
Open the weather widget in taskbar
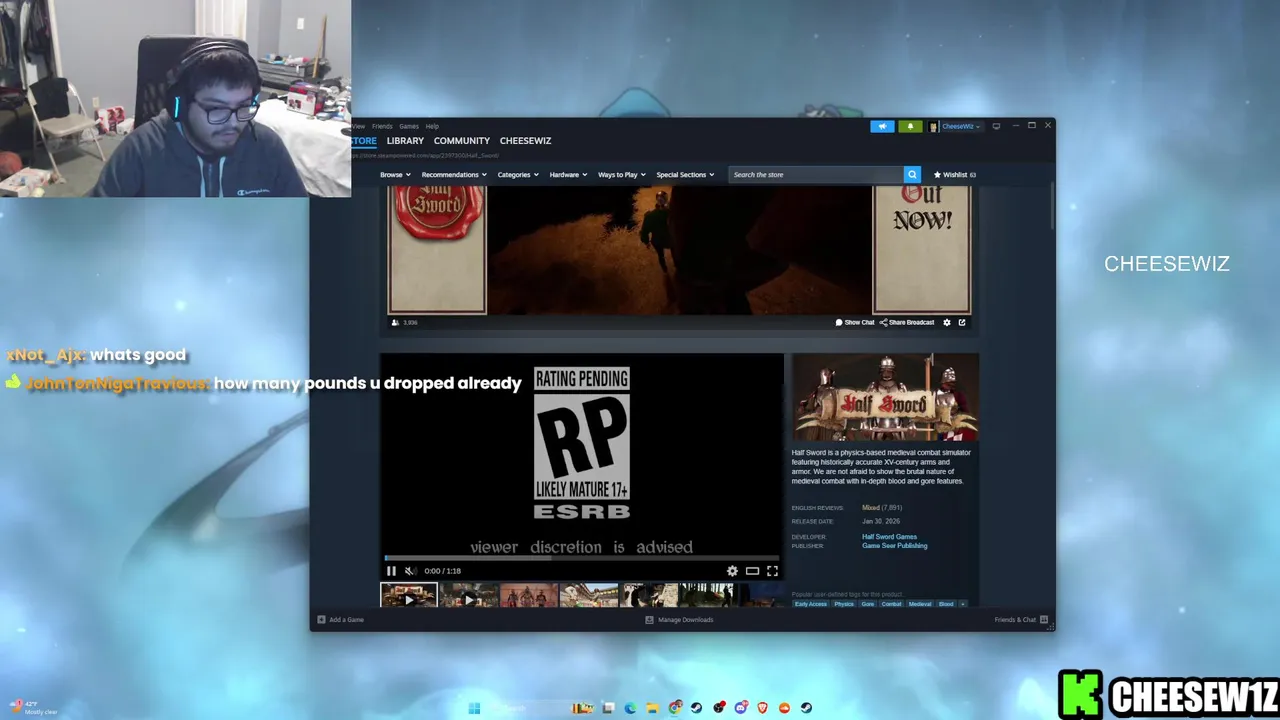tap(33, 708)
